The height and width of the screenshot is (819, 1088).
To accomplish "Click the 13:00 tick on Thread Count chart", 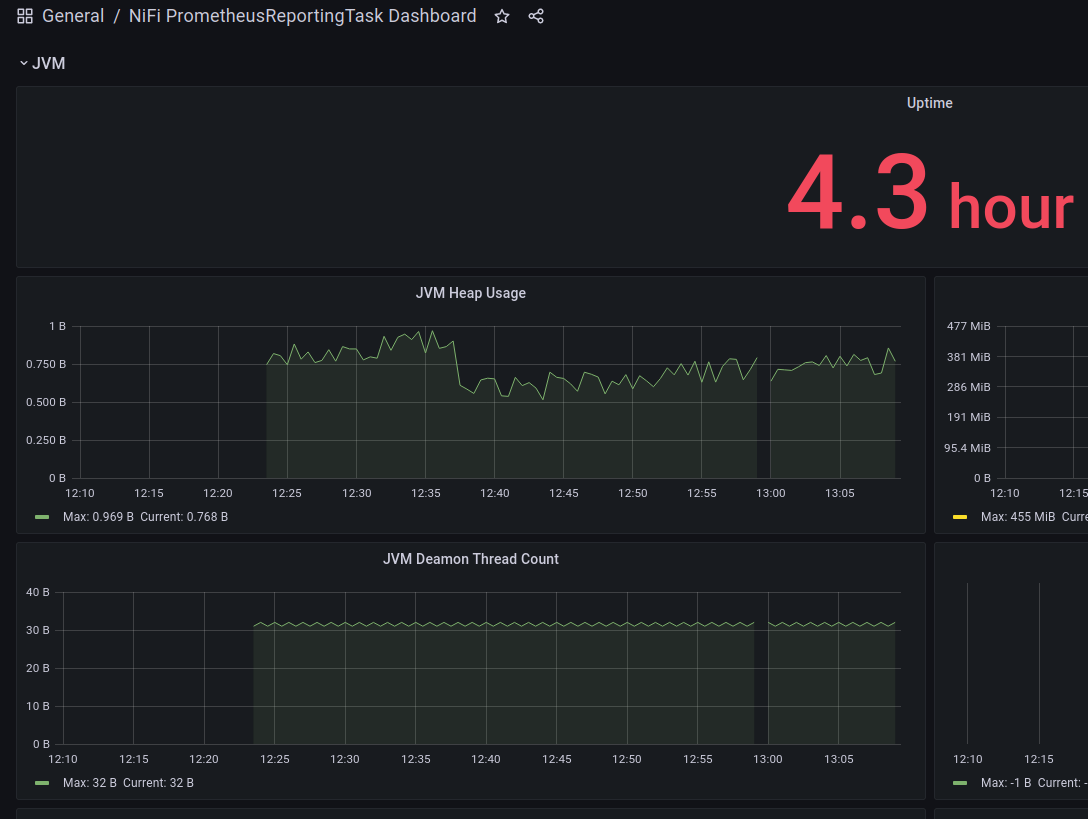I will pyautogui.click(x=767, y=759).
